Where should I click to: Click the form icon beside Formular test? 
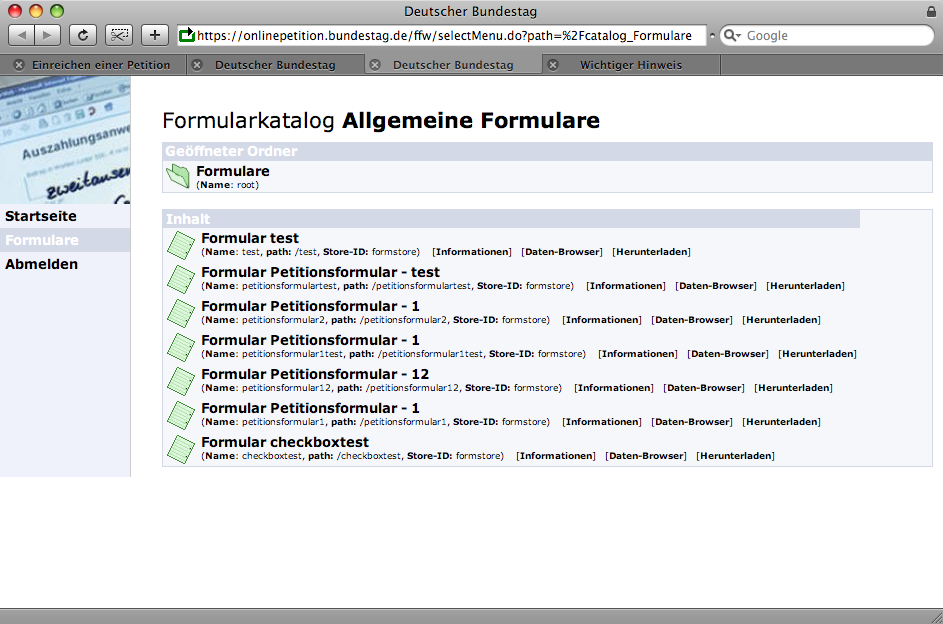(x=180, y=245)
